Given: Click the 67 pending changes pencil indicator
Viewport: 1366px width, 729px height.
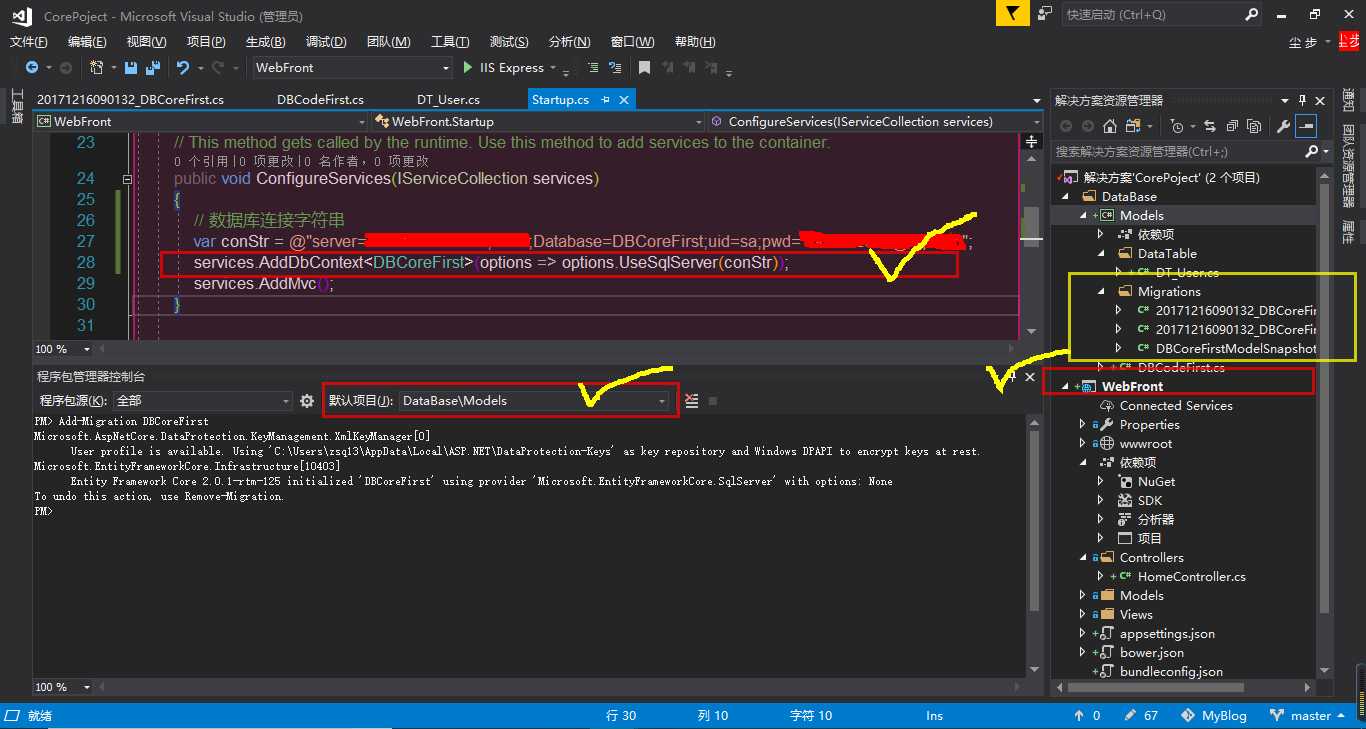Looking at the screenshot, I should point(1141,716).
